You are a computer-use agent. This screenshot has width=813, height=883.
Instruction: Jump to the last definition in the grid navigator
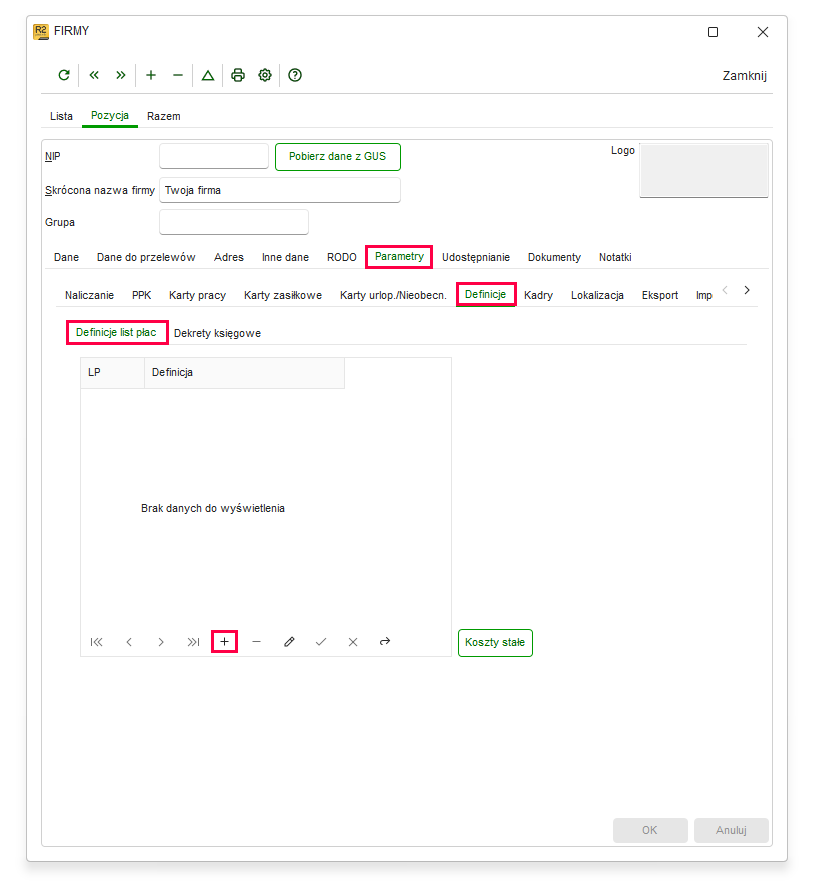tap(193, 642)
